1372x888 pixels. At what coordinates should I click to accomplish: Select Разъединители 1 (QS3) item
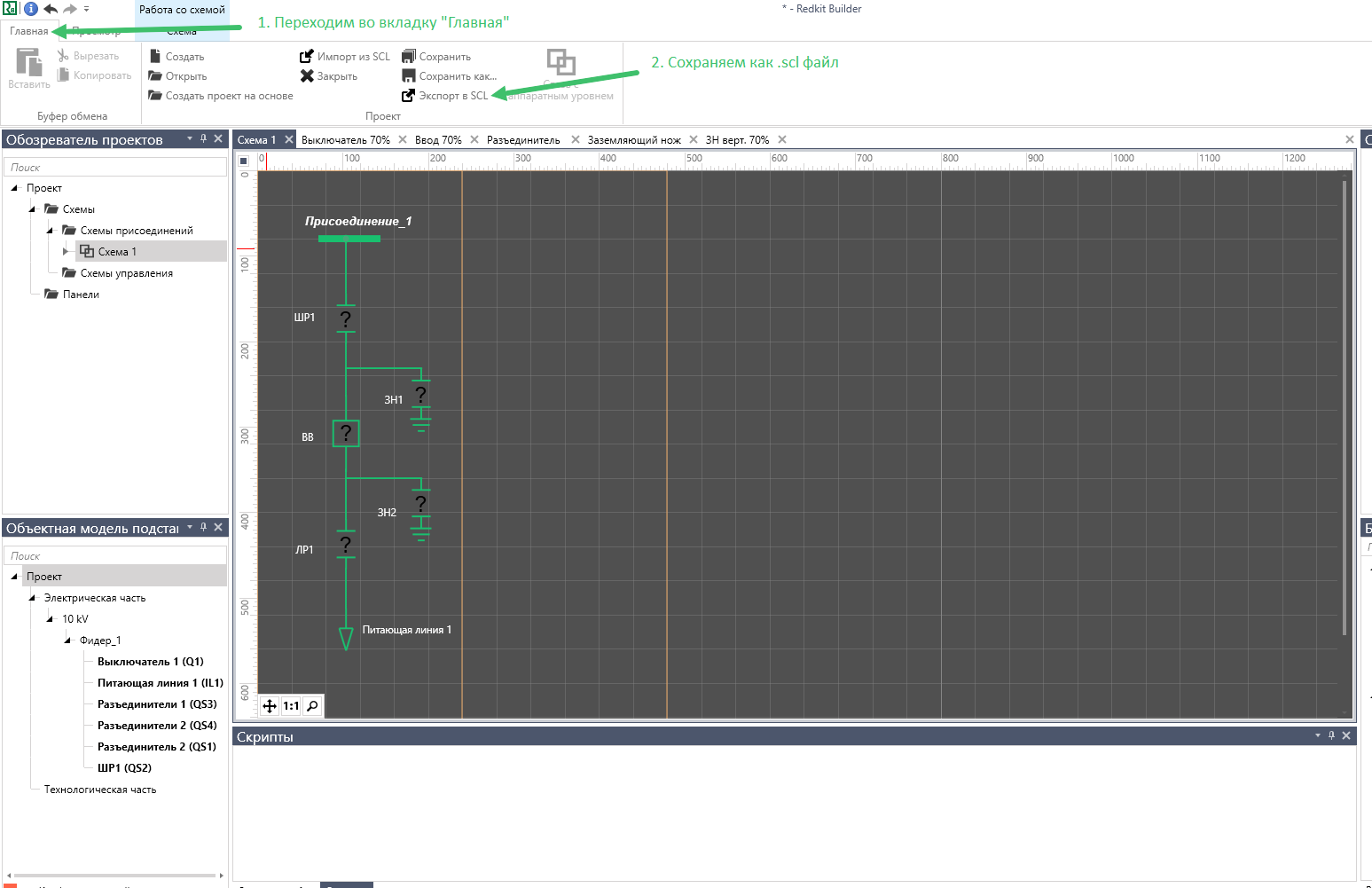click(x=157, y=704)
